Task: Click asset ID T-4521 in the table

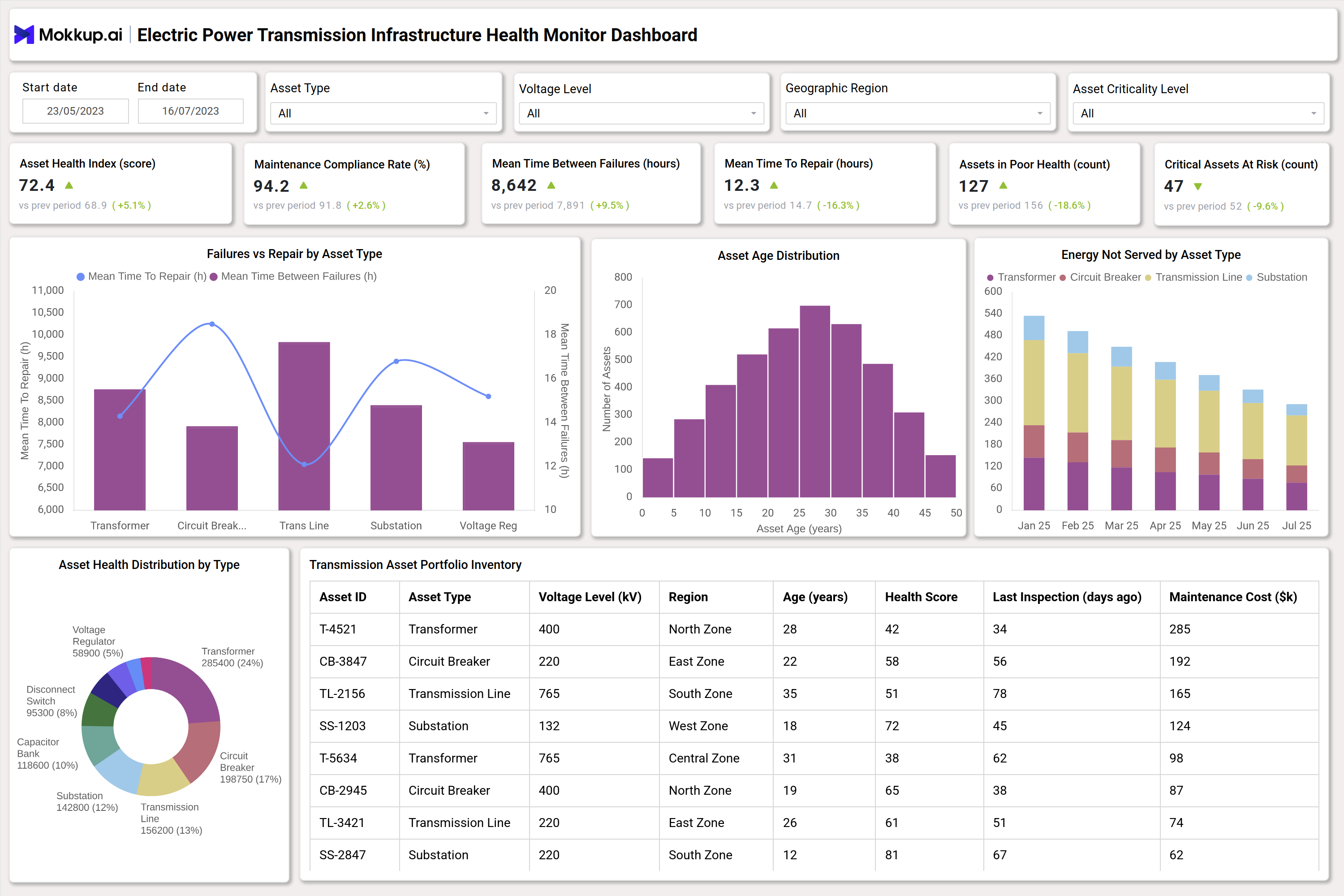Action: coord(338,629)
